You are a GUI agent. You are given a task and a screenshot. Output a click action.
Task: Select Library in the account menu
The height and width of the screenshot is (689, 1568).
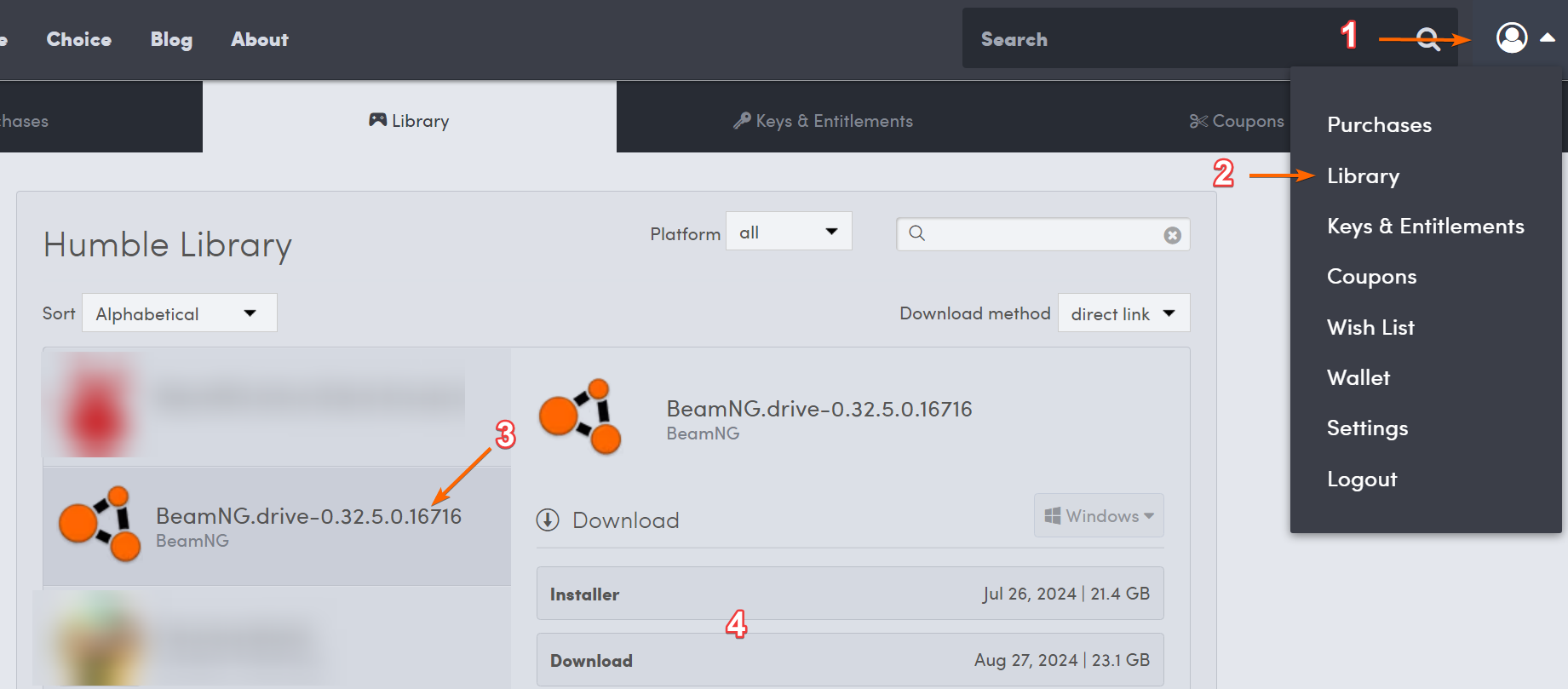coord(1363,175)
